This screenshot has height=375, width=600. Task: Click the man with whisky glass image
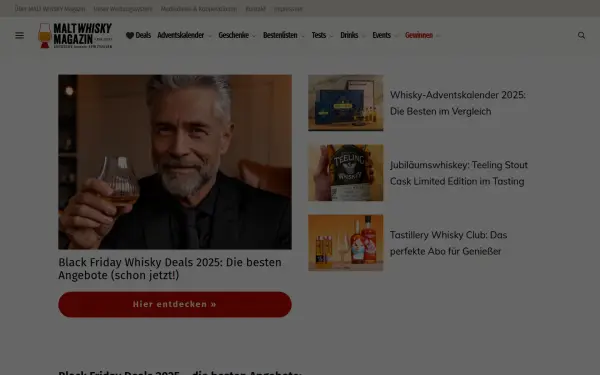tap(175, 162)
